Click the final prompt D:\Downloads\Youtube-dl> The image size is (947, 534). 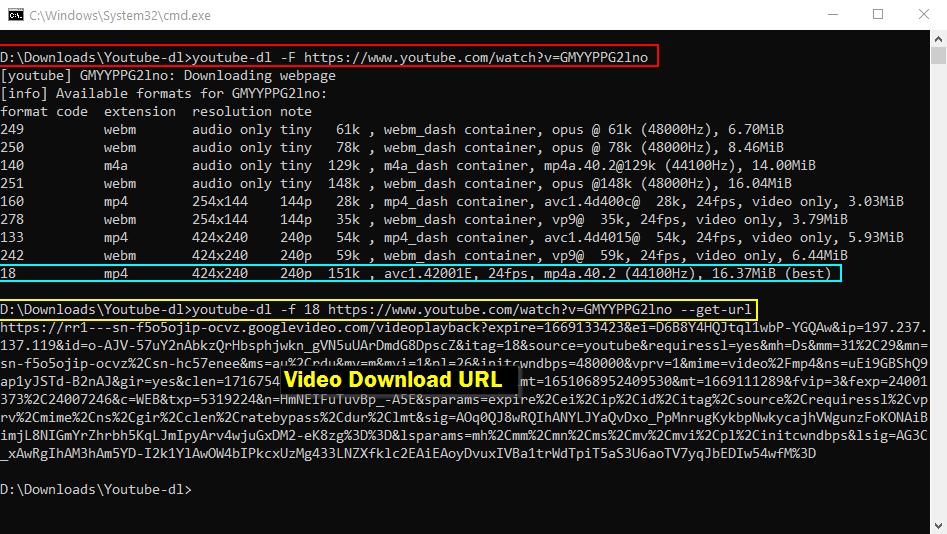(x=96, y=489)
